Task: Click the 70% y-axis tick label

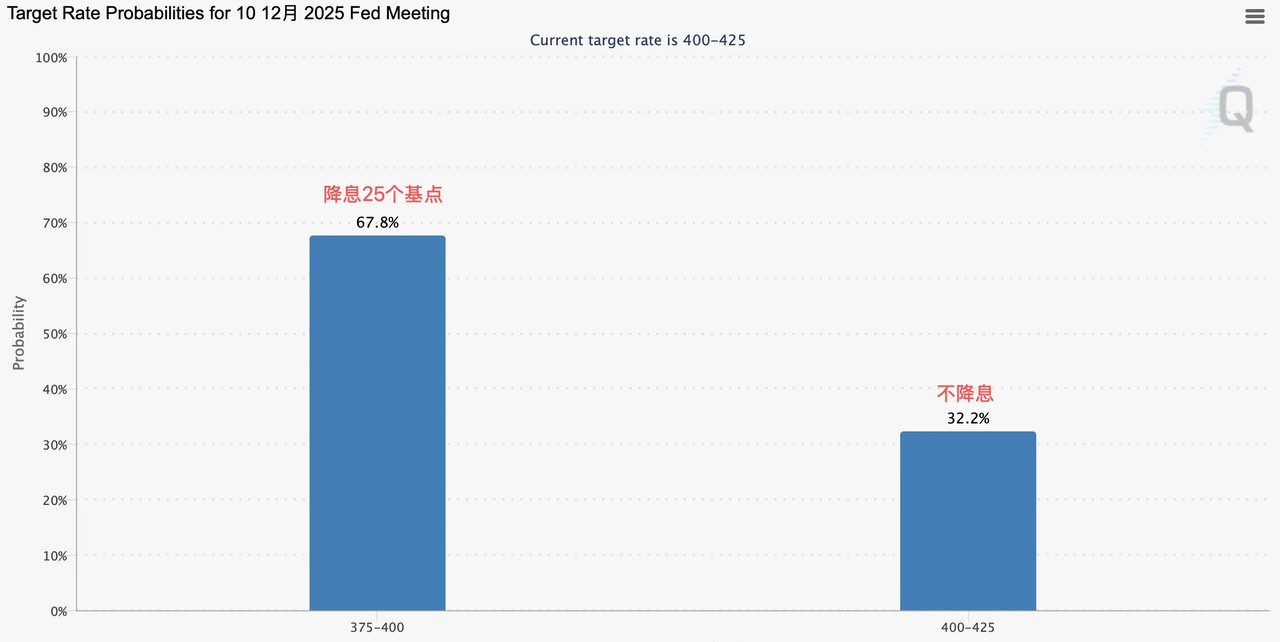Action: pos(54,223)
